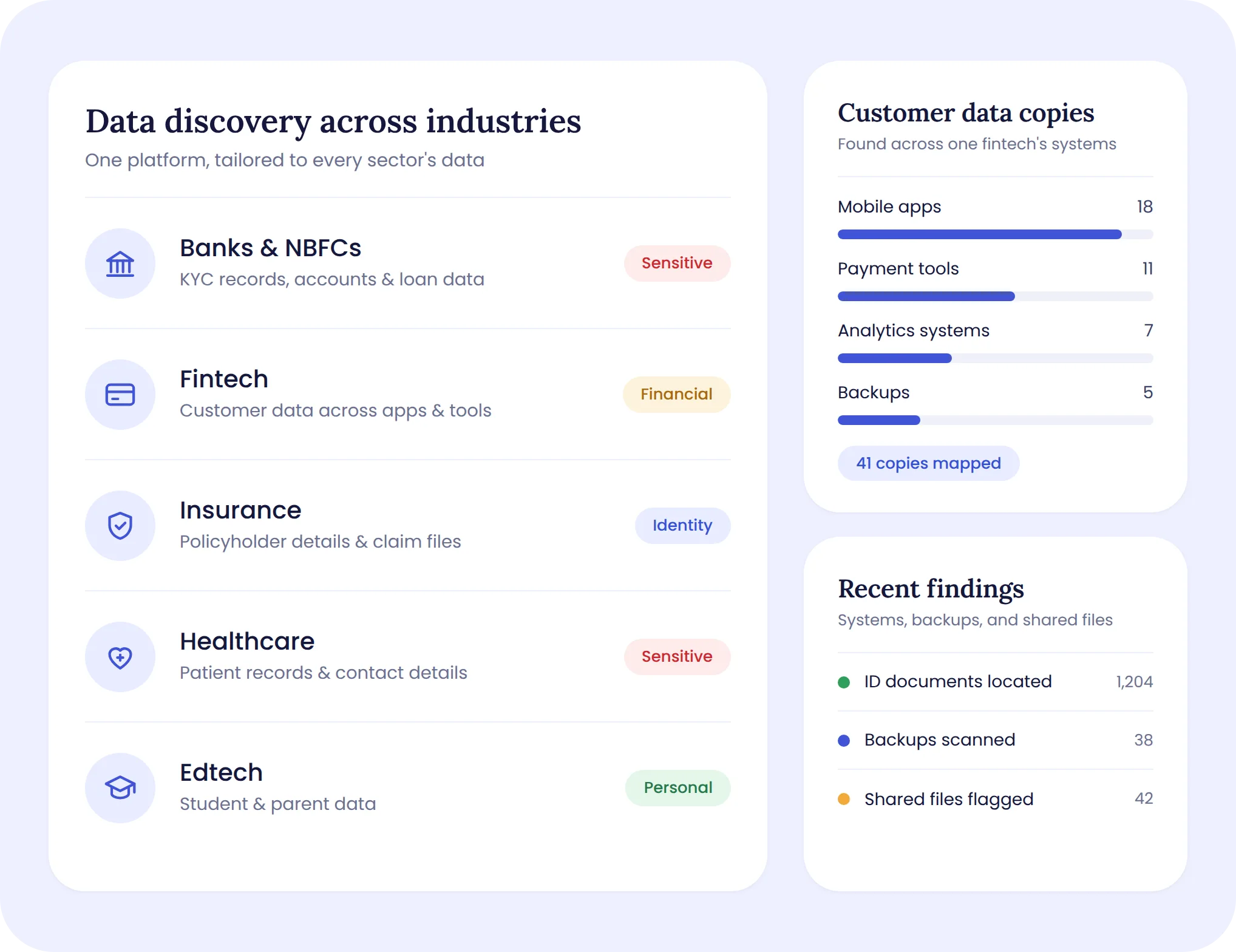Click the orange dot next to Shared files flagged

point(844,798)
